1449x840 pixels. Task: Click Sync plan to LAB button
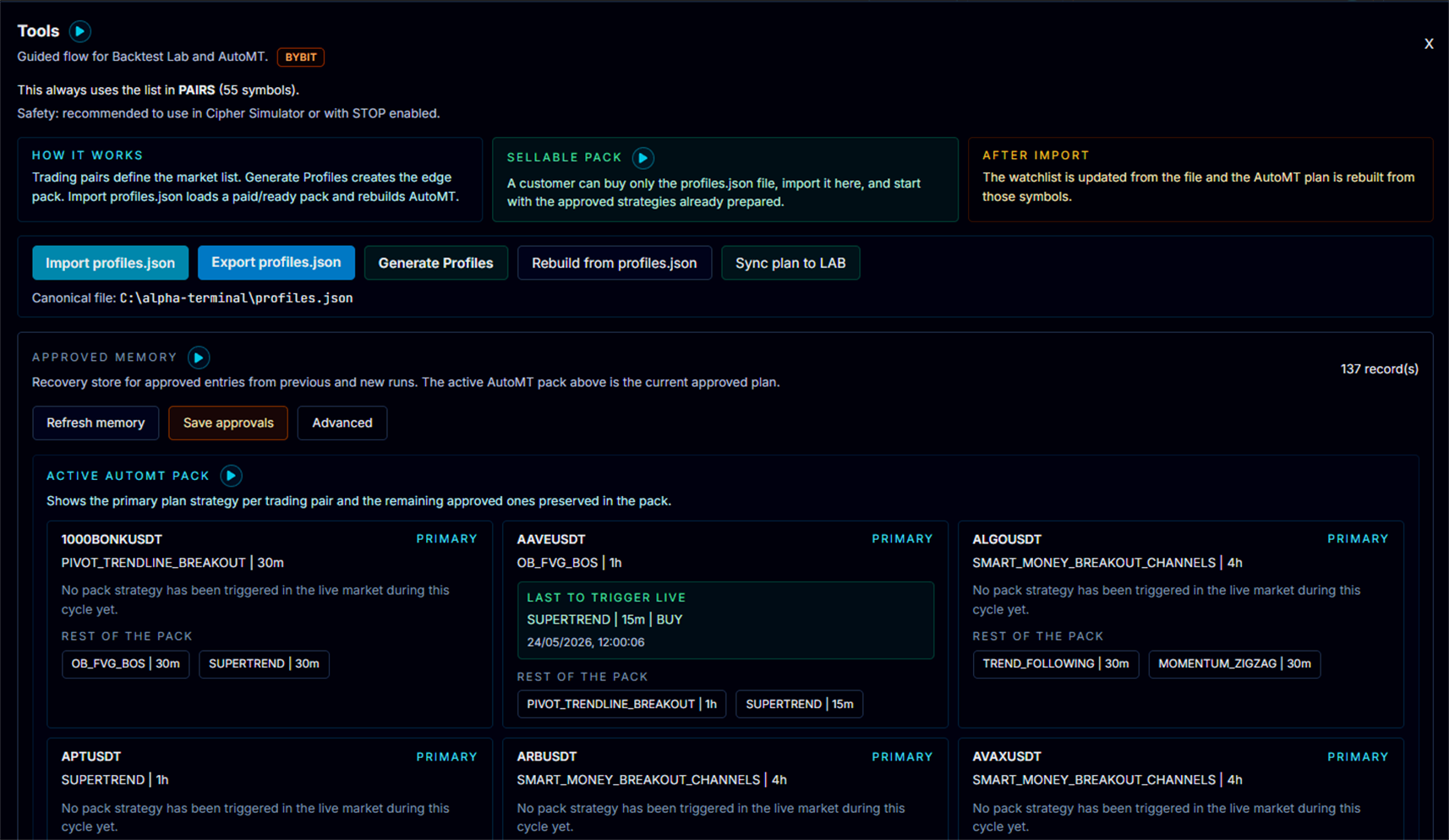(790, 263)
